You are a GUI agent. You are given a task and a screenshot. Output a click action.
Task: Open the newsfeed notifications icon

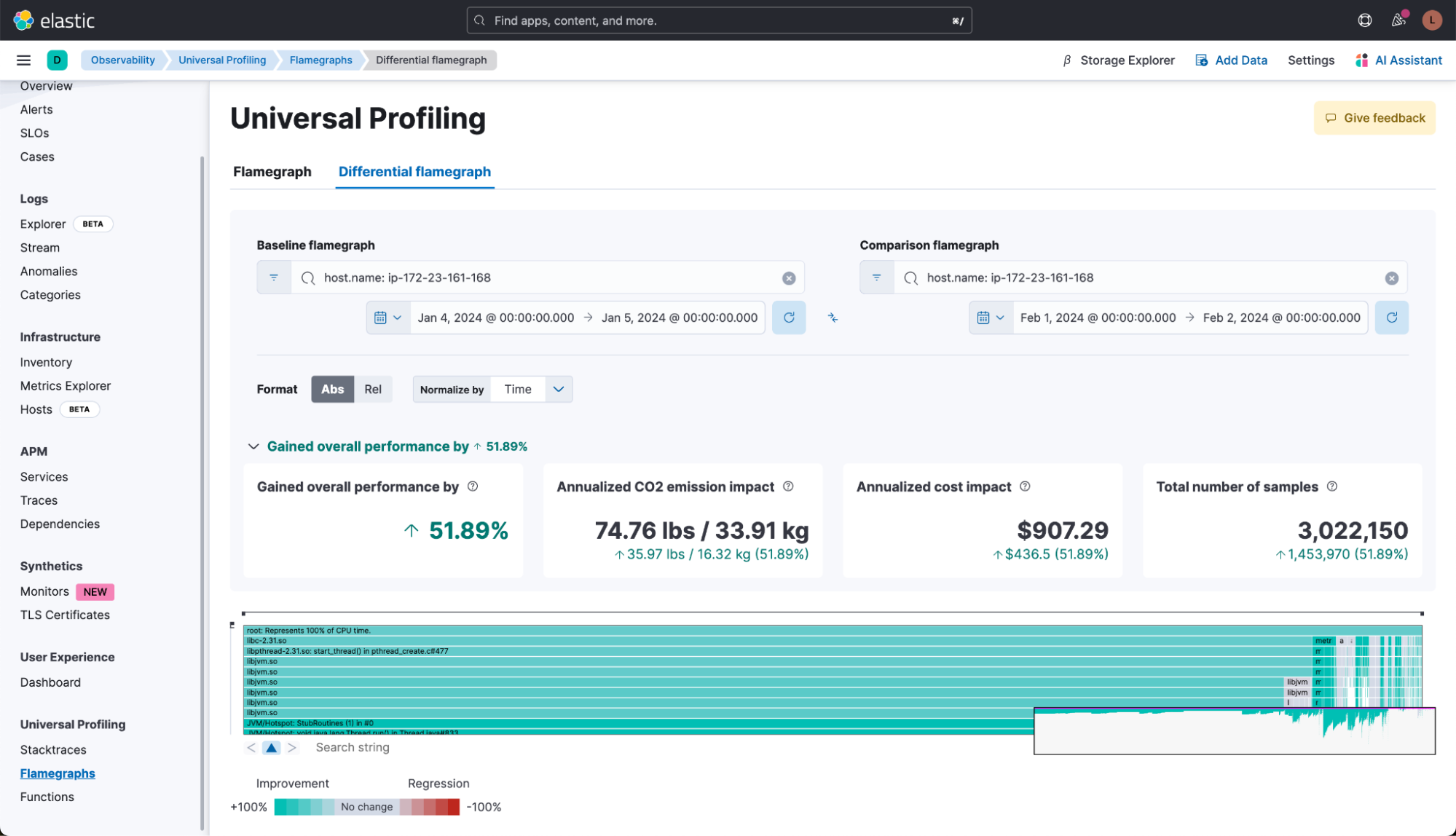point(1398,20)
